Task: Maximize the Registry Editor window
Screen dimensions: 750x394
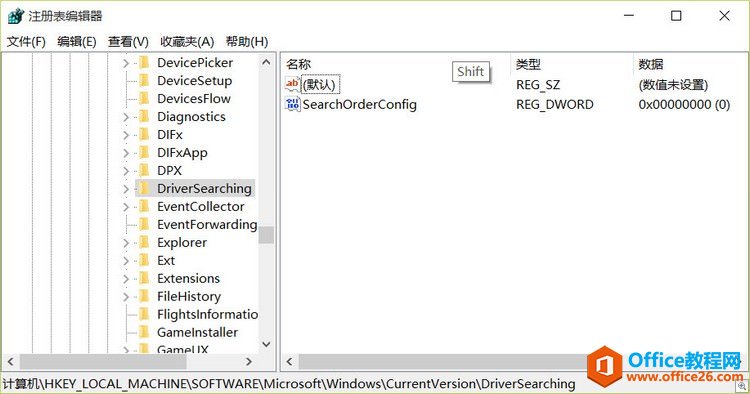Action: coord(676,16)
